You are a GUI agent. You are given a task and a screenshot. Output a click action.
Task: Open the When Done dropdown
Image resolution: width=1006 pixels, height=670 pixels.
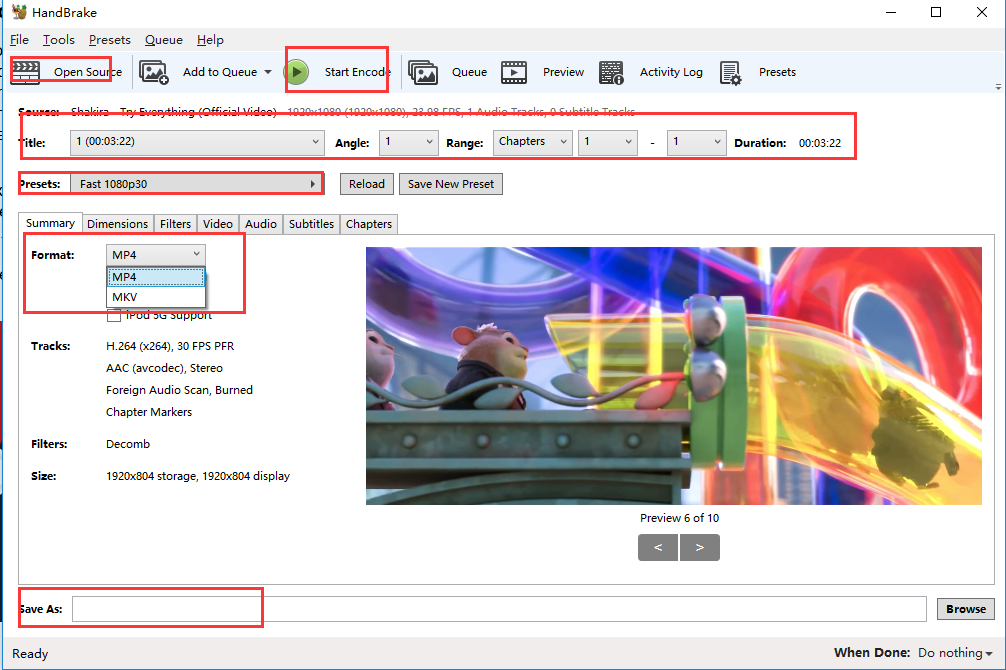pos(953,653)
